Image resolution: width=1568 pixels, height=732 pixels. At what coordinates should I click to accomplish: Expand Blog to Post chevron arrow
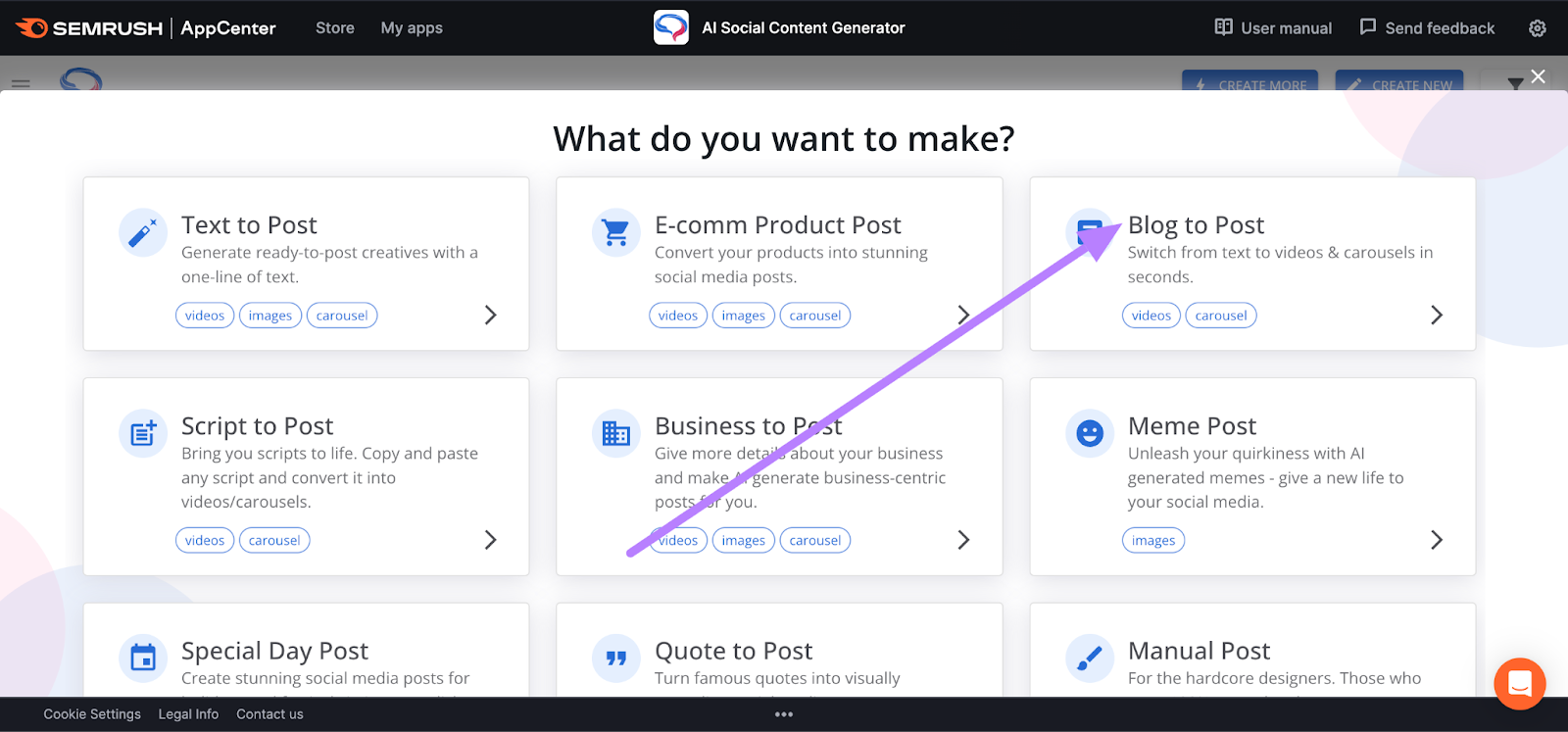pos(1437,315)
